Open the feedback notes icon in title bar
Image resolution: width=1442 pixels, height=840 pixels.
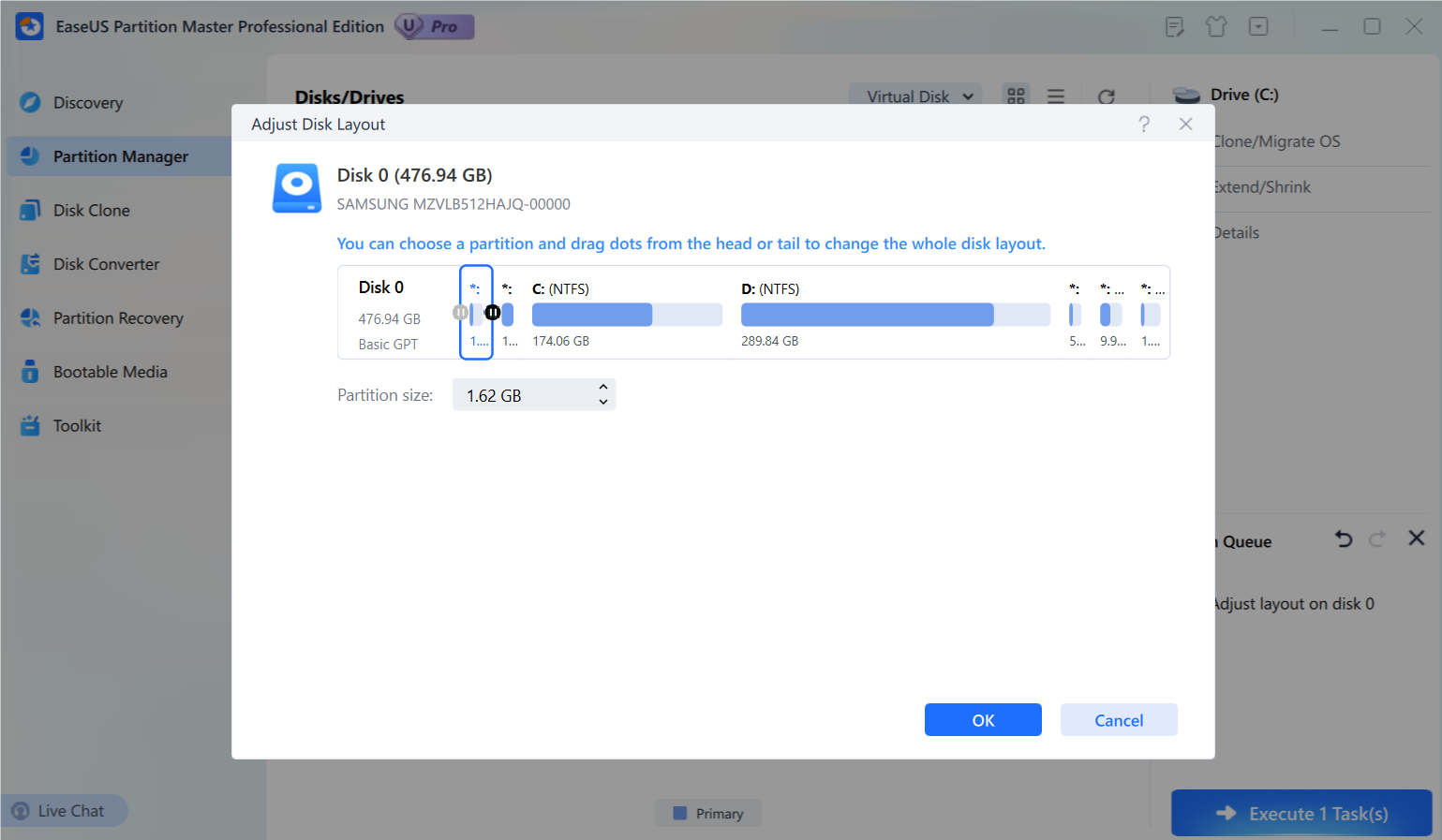point(1175,26)
